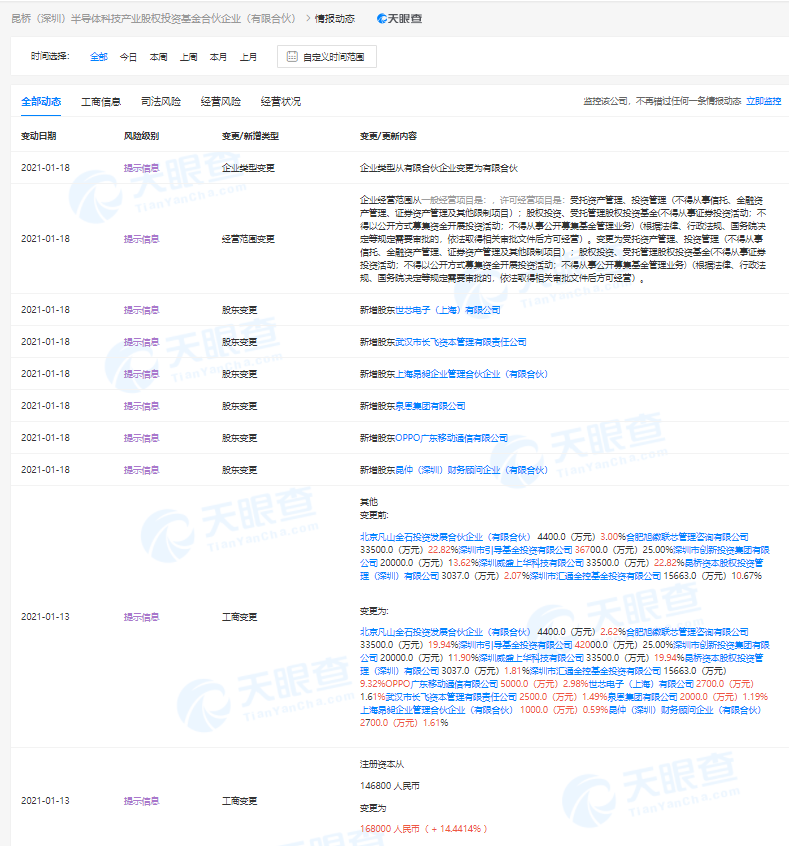Image resolution: width=789 pixels, height=846 pixels.
Task: Click the 变更/更新内容 column header
Action: pyautogui.click(x=389, y=136)
